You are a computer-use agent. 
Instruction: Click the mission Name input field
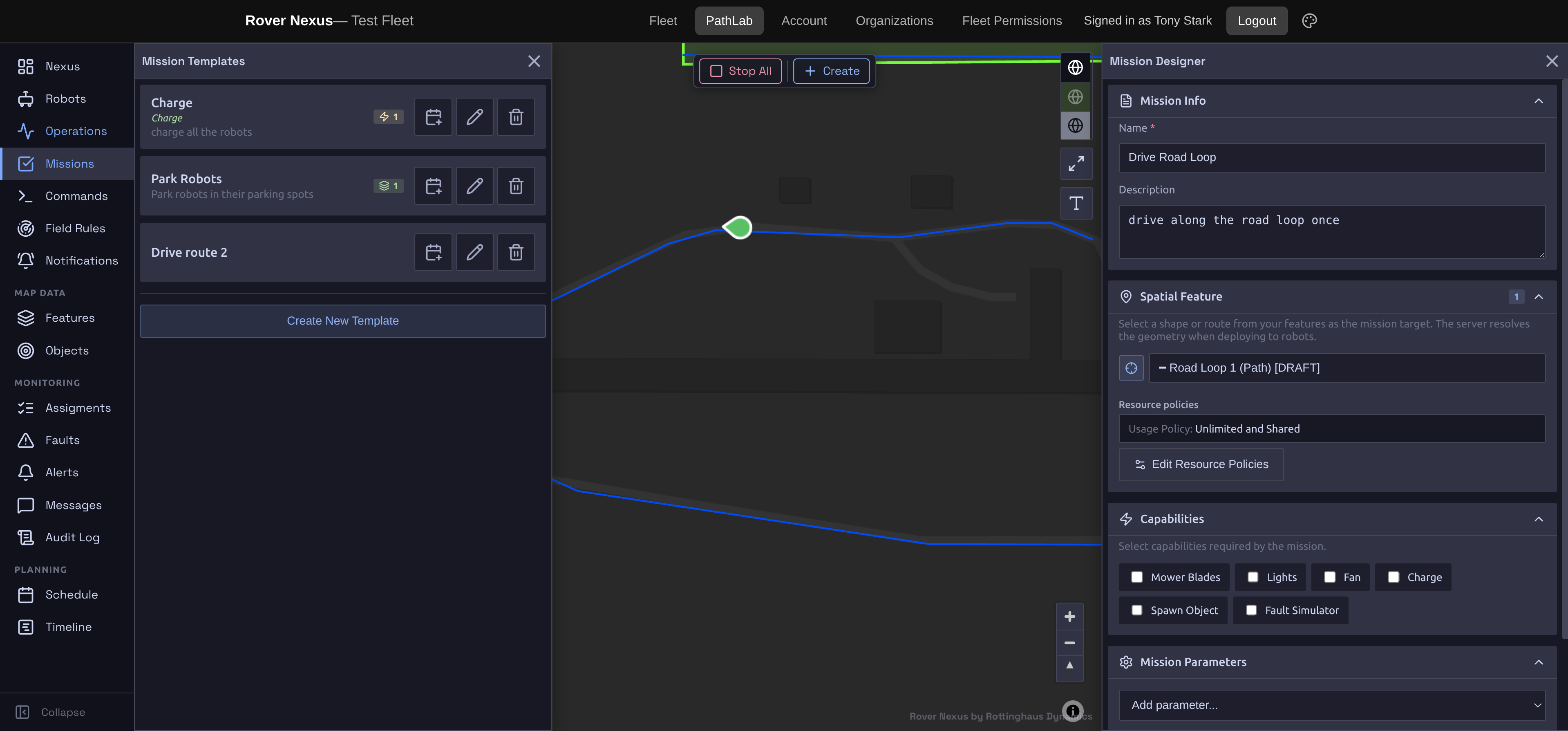(1332, 158)
